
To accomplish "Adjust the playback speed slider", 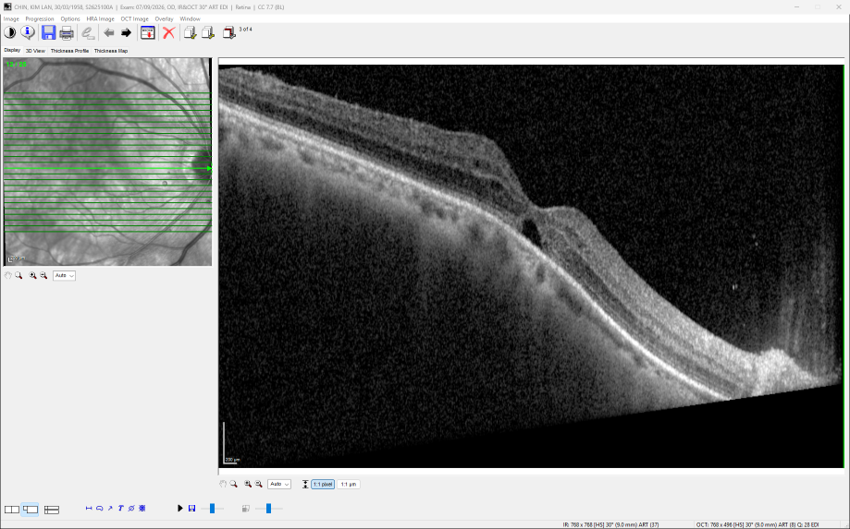I will click(212, 508).
